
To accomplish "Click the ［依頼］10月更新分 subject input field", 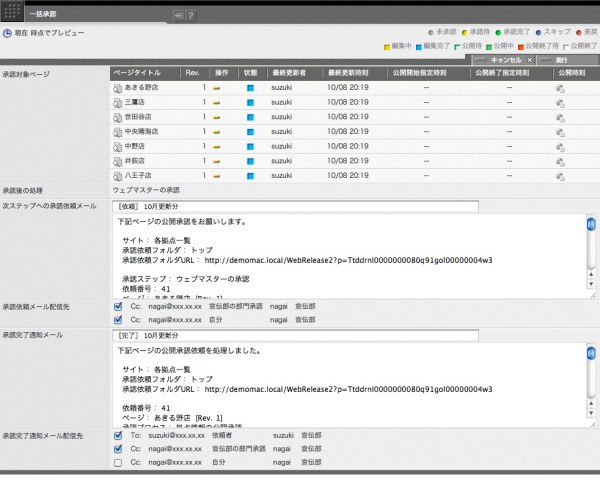I will coord(296,206).
